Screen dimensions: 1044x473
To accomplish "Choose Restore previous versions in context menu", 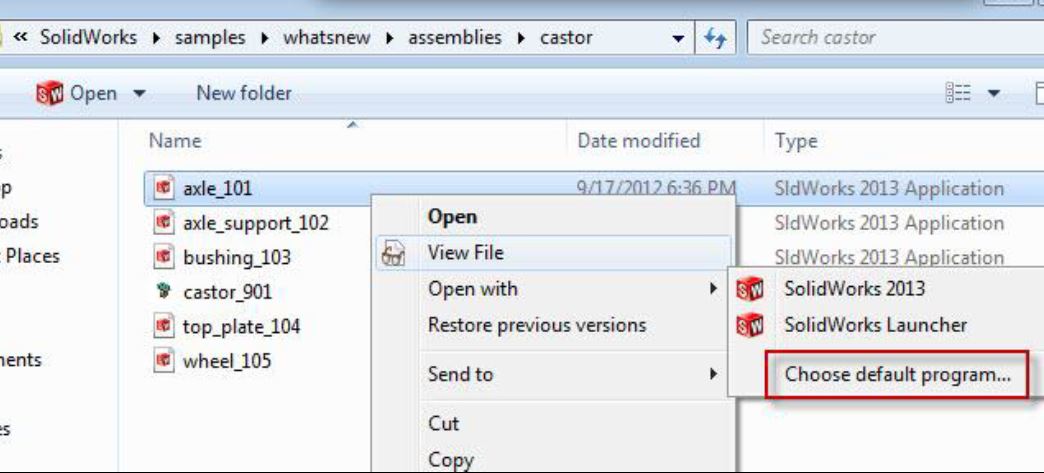I will [x=537, y=325].
